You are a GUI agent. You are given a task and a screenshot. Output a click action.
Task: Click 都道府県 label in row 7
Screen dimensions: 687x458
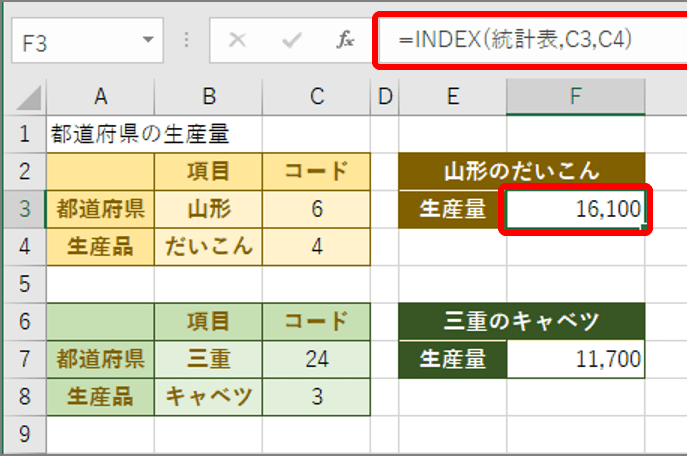click(100, 359)
